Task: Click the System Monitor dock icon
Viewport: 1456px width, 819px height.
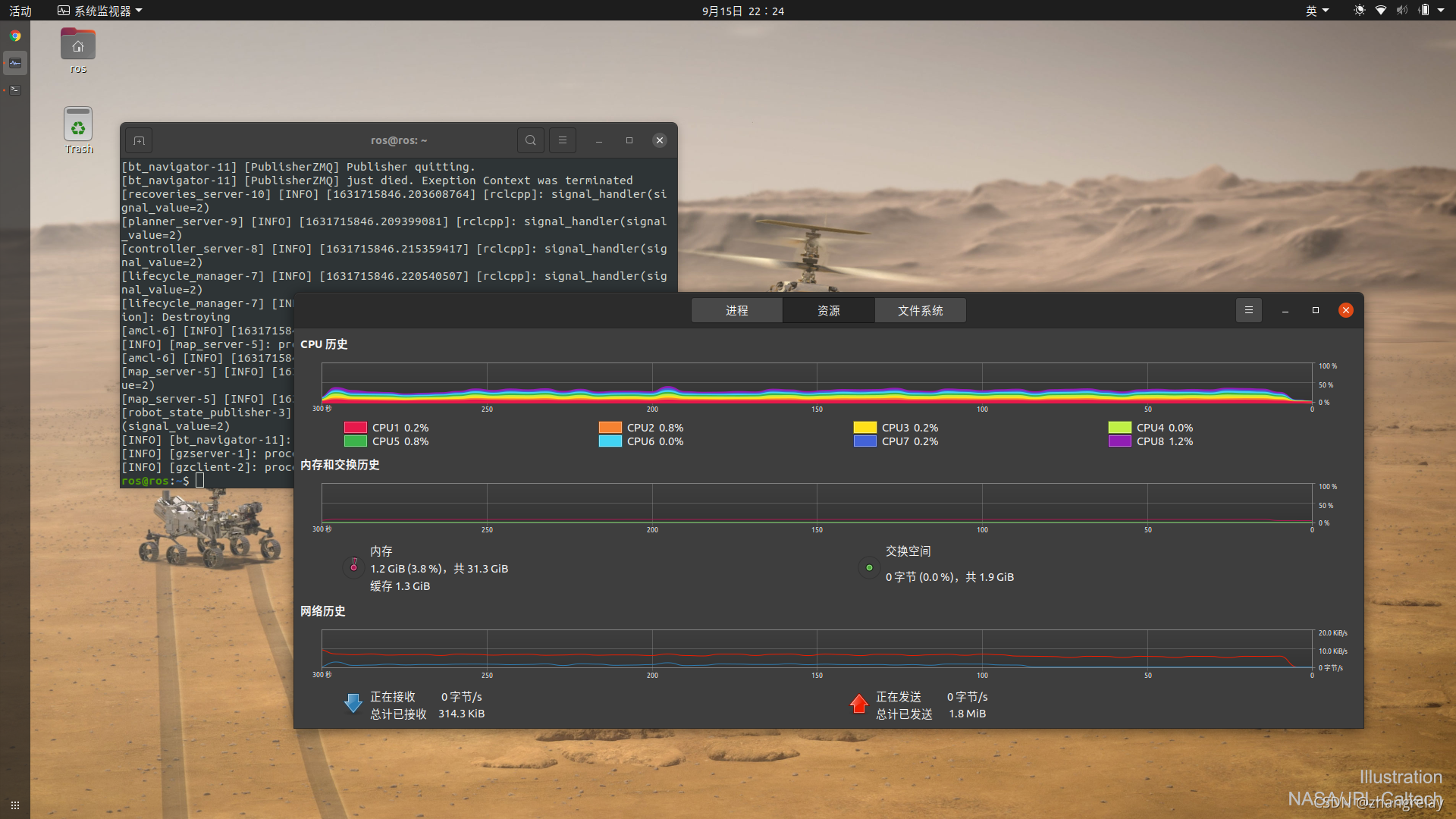Action: (15, 63)
